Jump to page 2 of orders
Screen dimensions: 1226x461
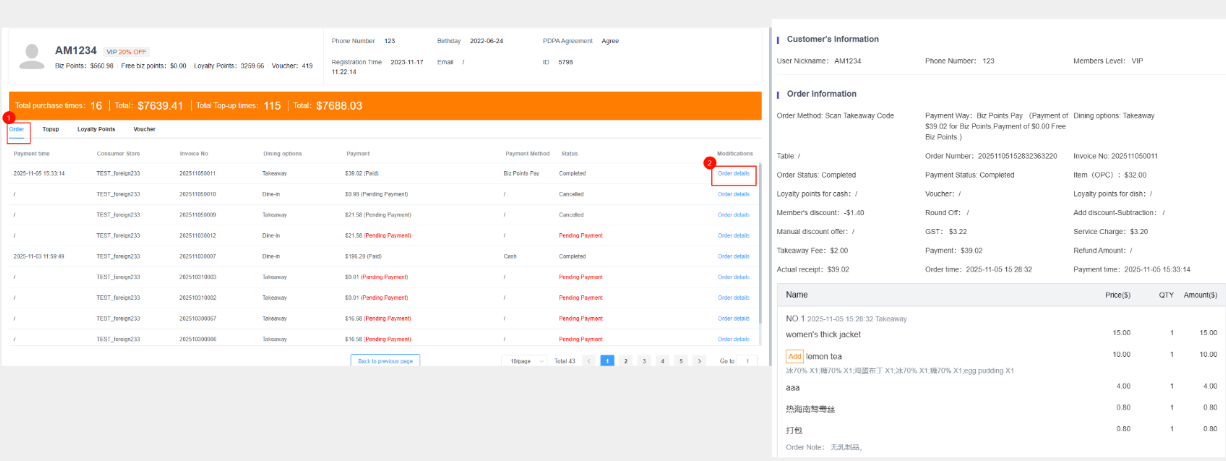(625, 360)
